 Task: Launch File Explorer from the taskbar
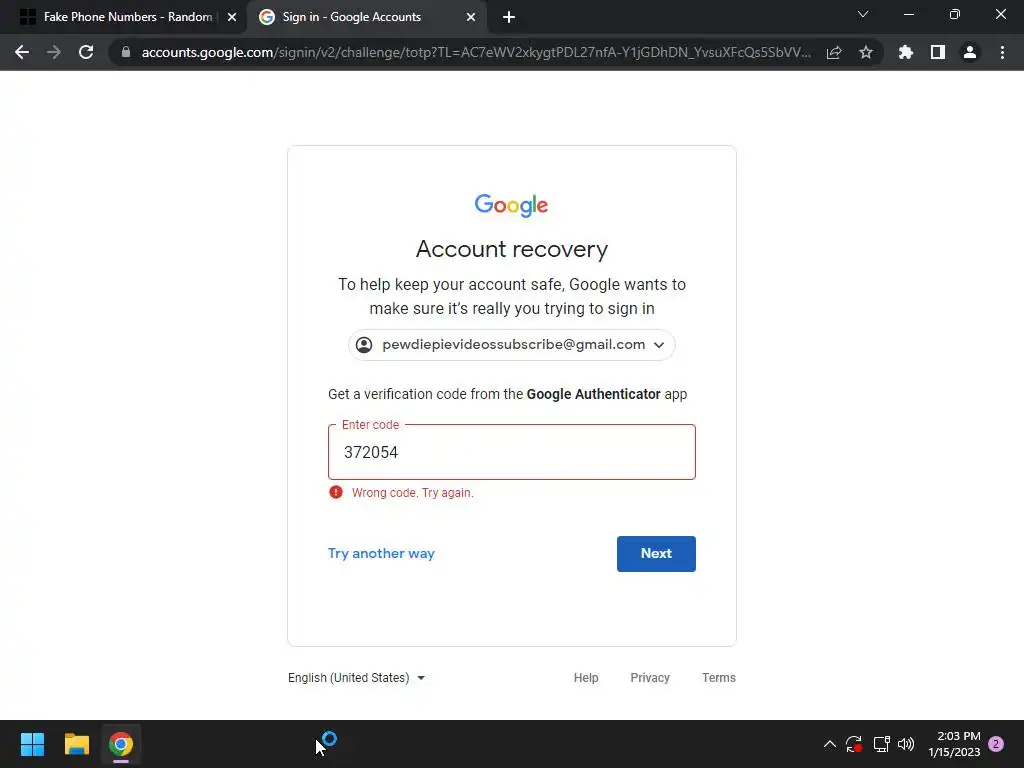[x=76, y=744]
